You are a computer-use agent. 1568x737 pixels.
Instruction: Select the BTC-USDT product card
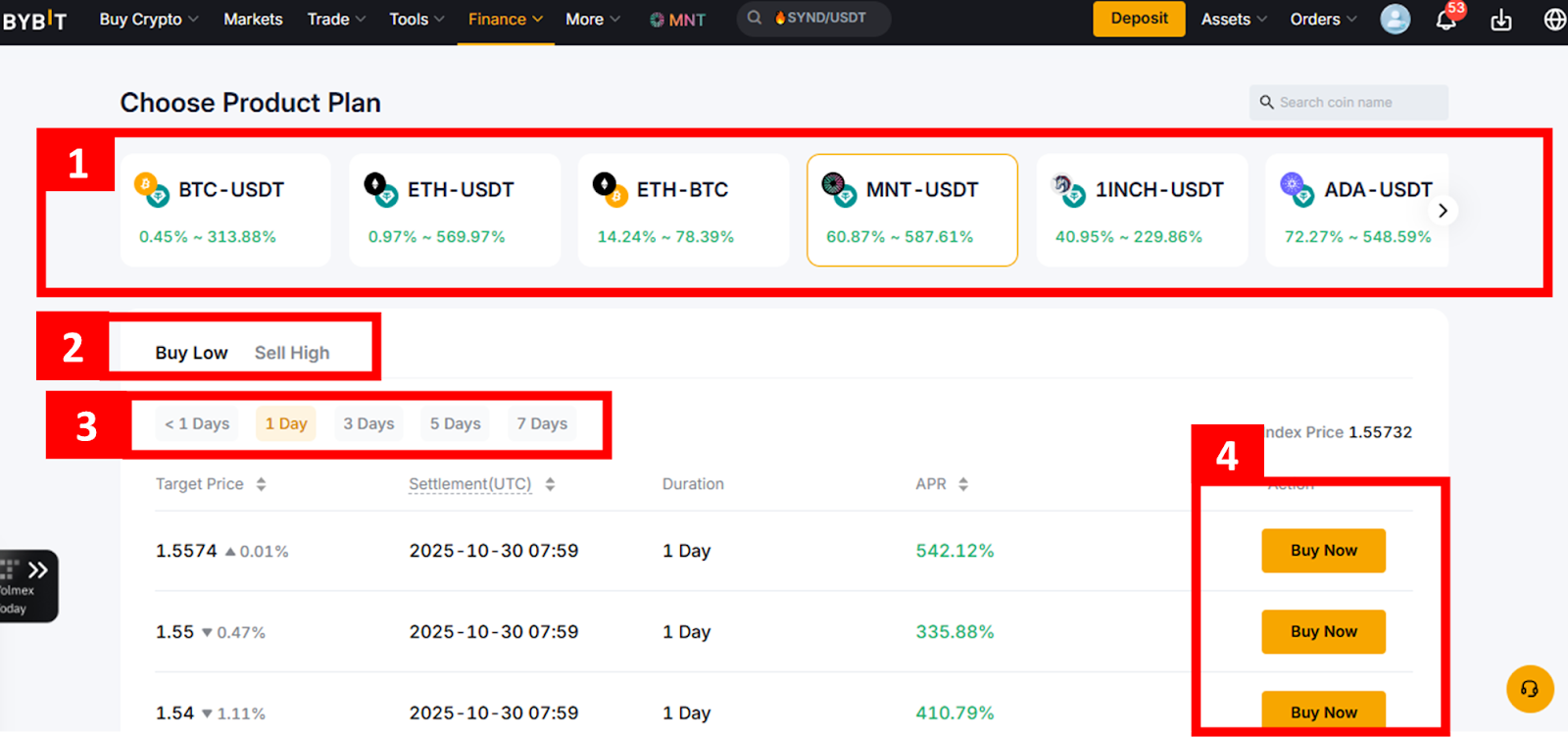tap(225, 210)
